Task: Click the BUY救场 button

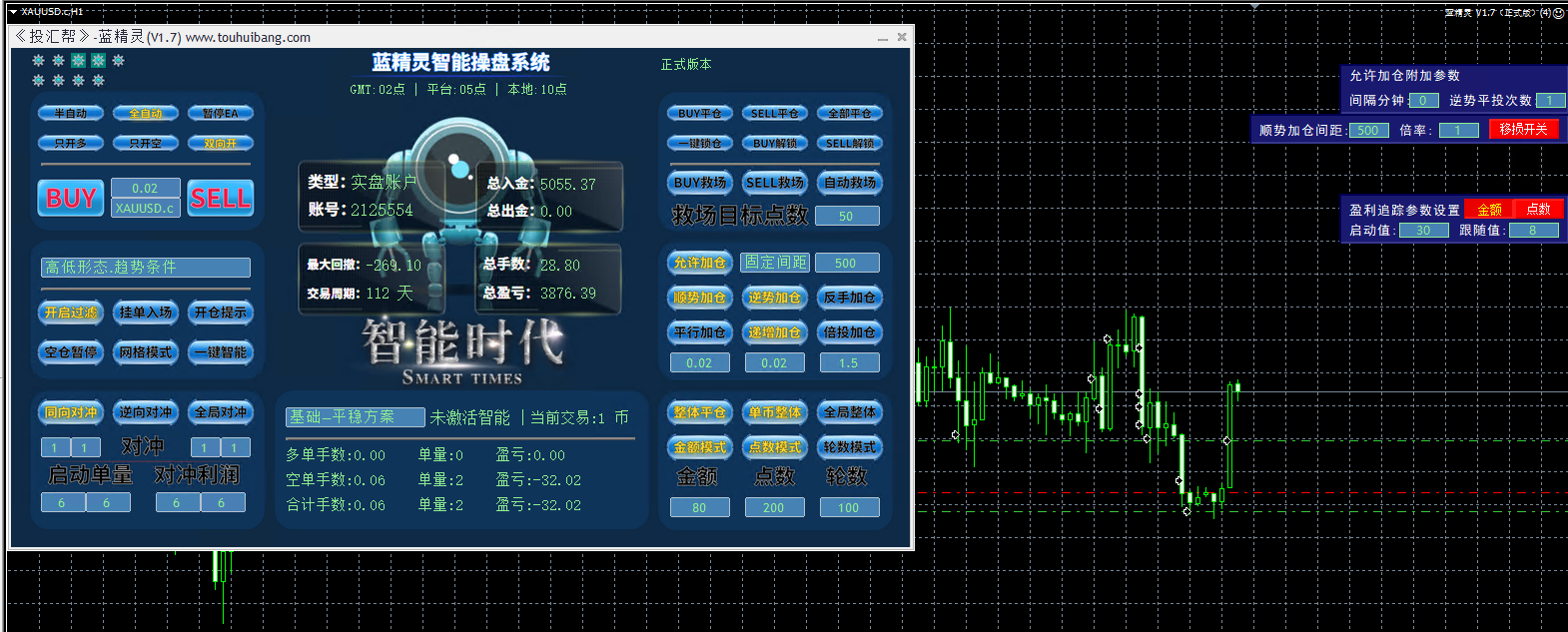Action: [700, 183]
